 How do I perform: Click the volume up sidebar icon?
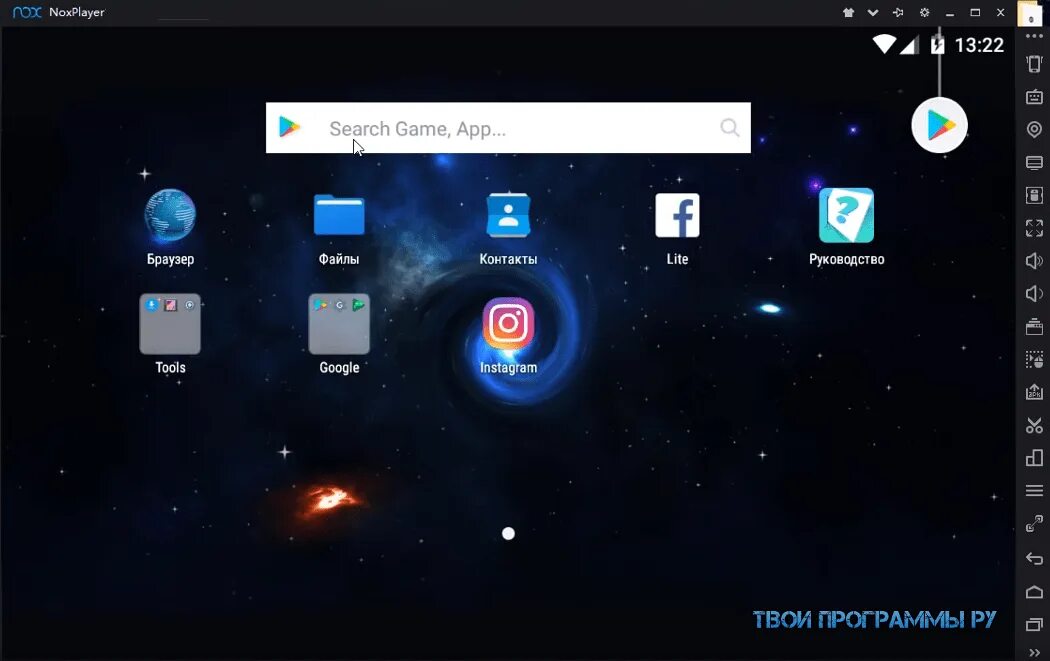1034,261
